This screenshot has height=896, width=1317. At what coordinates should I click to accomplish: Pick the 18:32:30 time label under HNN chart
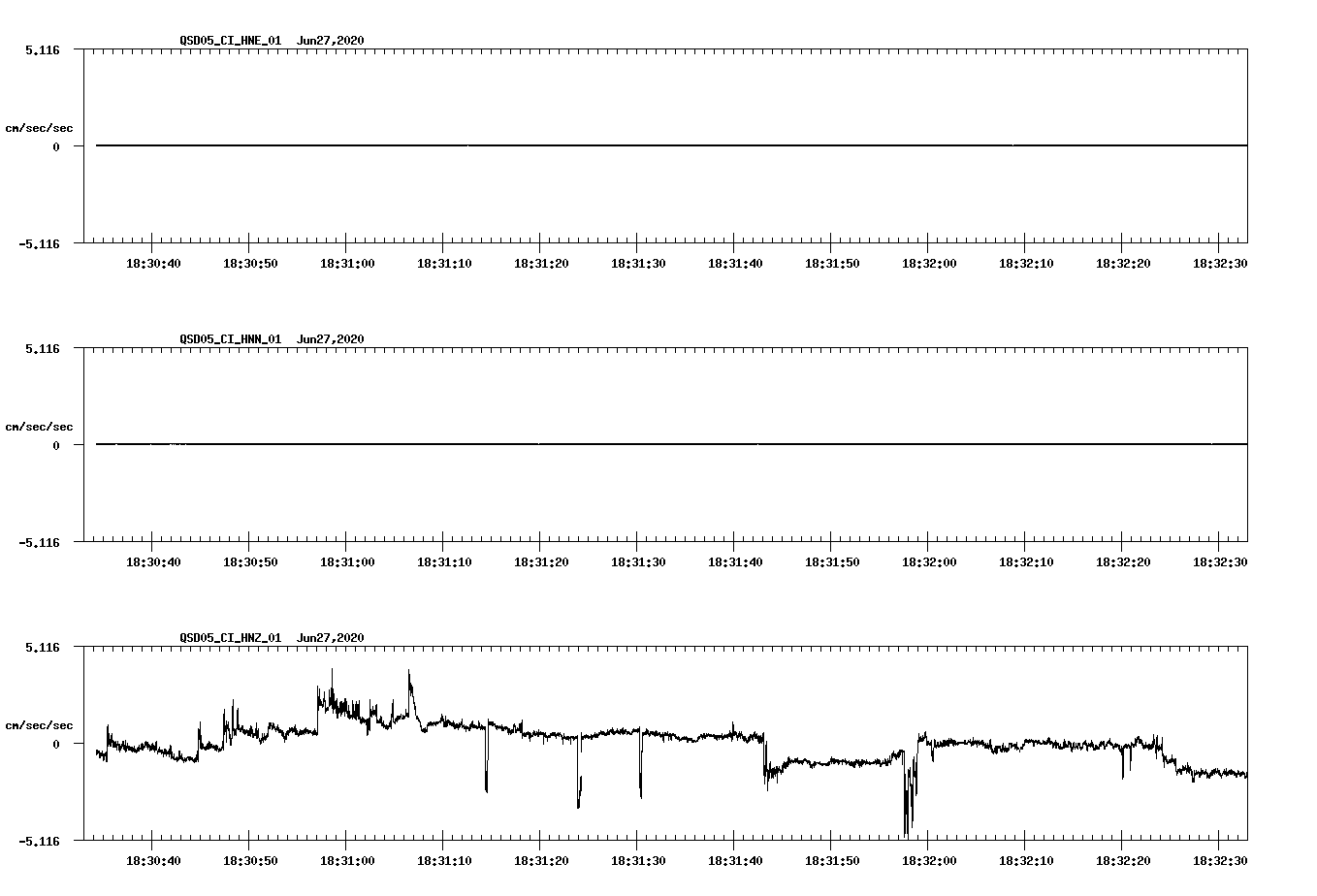tap(1220, 562)
